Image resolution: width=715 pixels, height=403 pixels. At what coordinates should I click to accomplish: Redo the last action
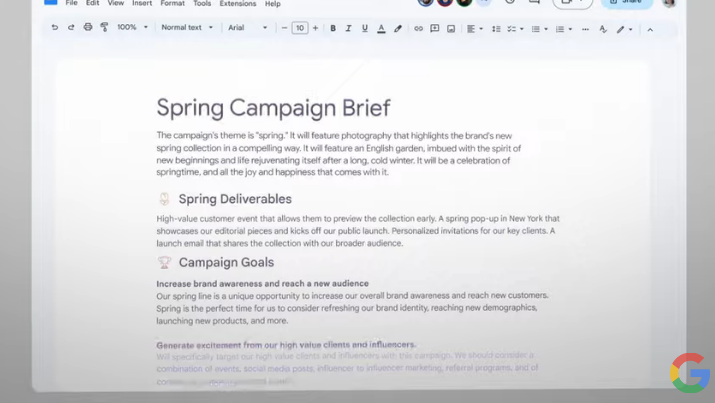click(71, 27)
